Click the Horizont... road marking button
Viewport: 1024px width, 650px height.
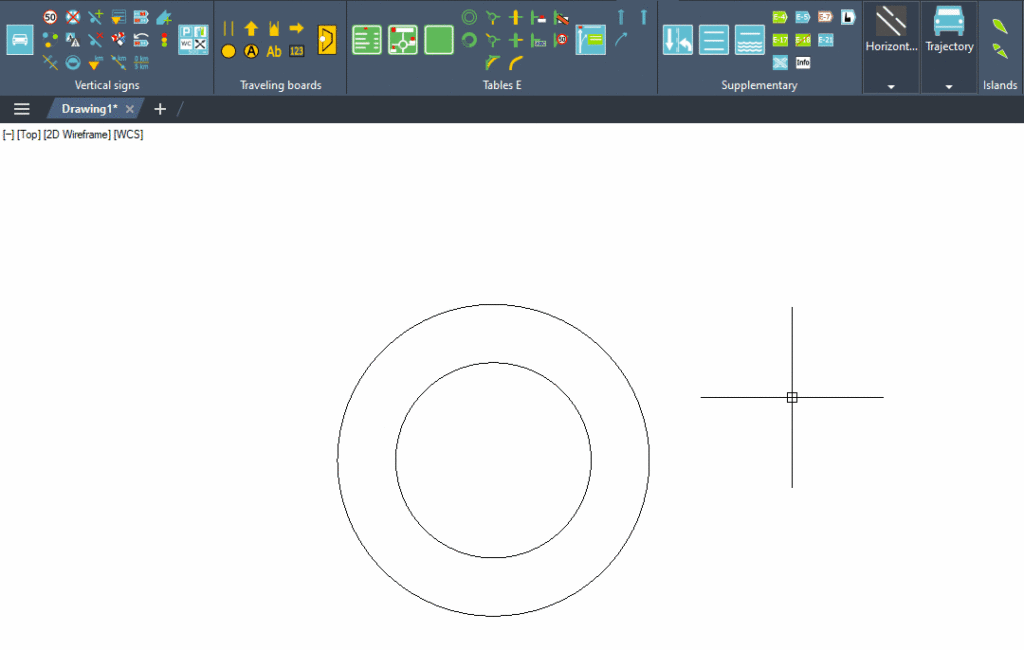[x=891, y=29]
